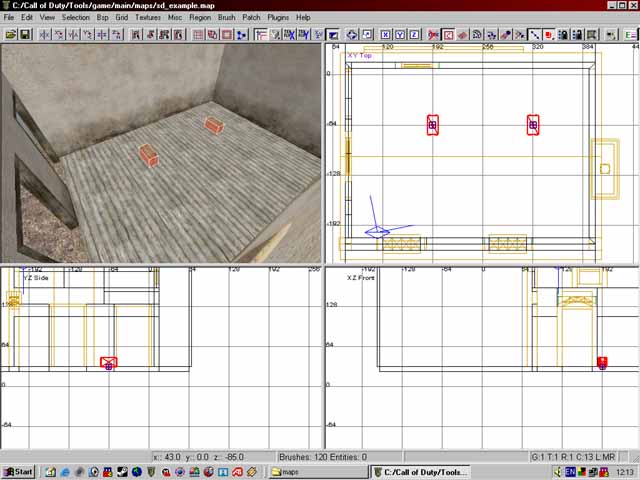Click the Windows Start button

[x=19, y=471]
